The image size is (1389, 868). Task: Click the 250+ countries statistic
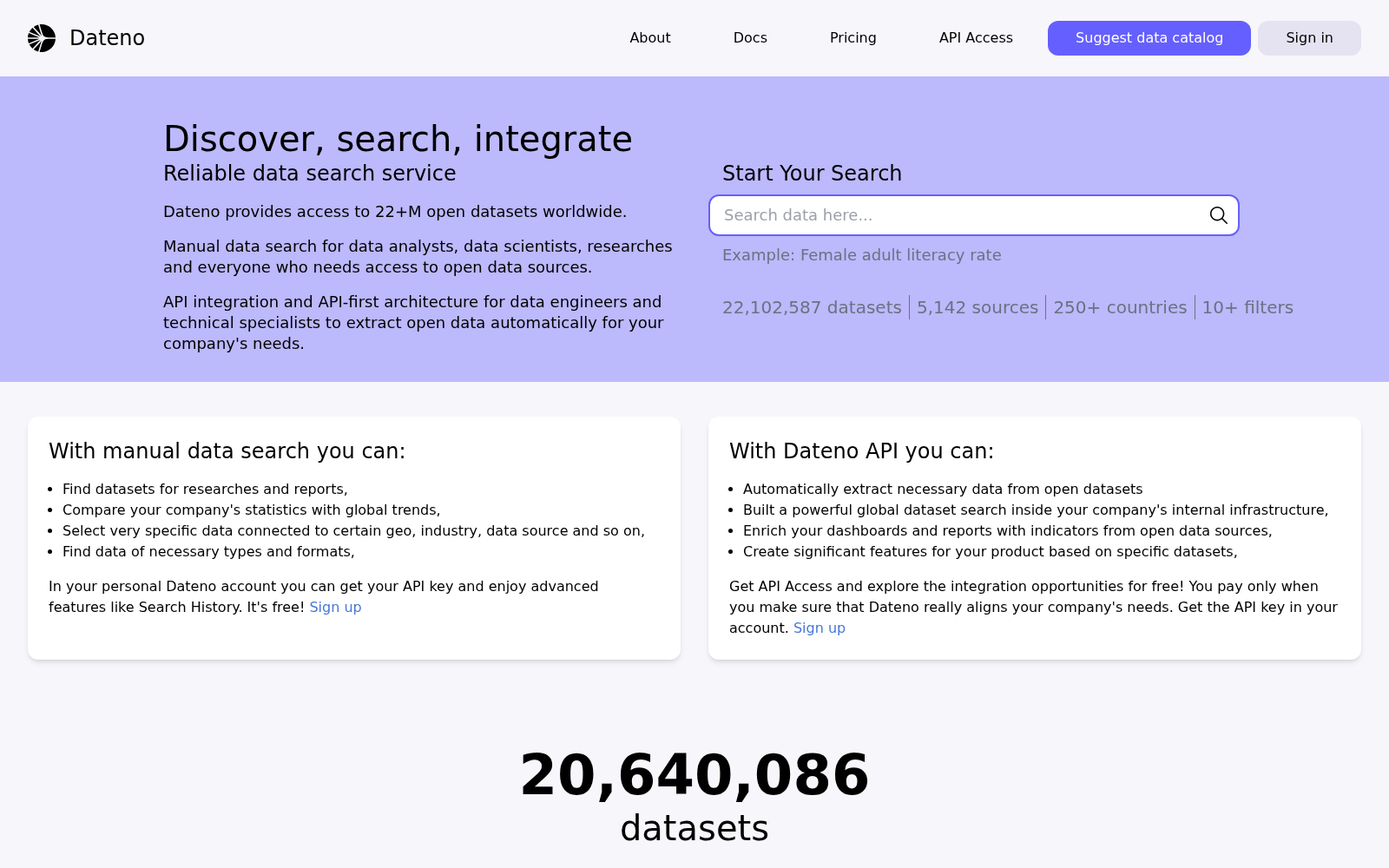pos(1120,307)
